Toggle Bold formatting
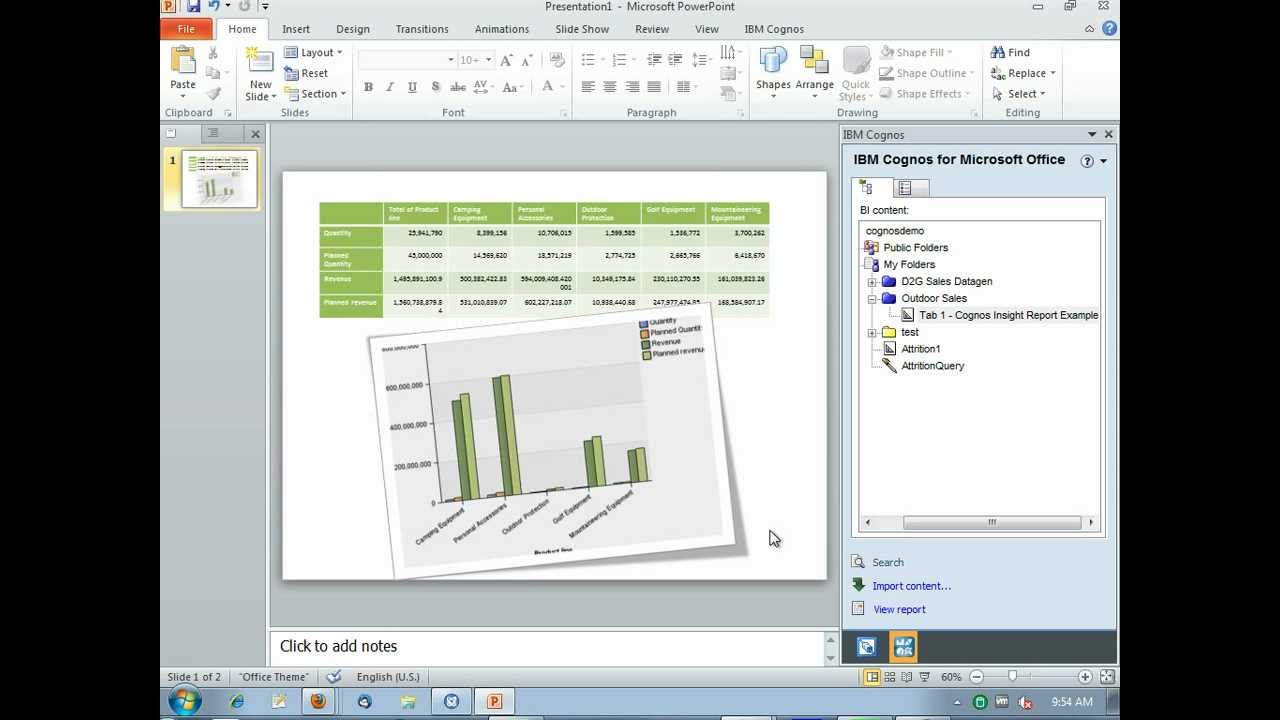The image size is (1280, 720). 368,88
